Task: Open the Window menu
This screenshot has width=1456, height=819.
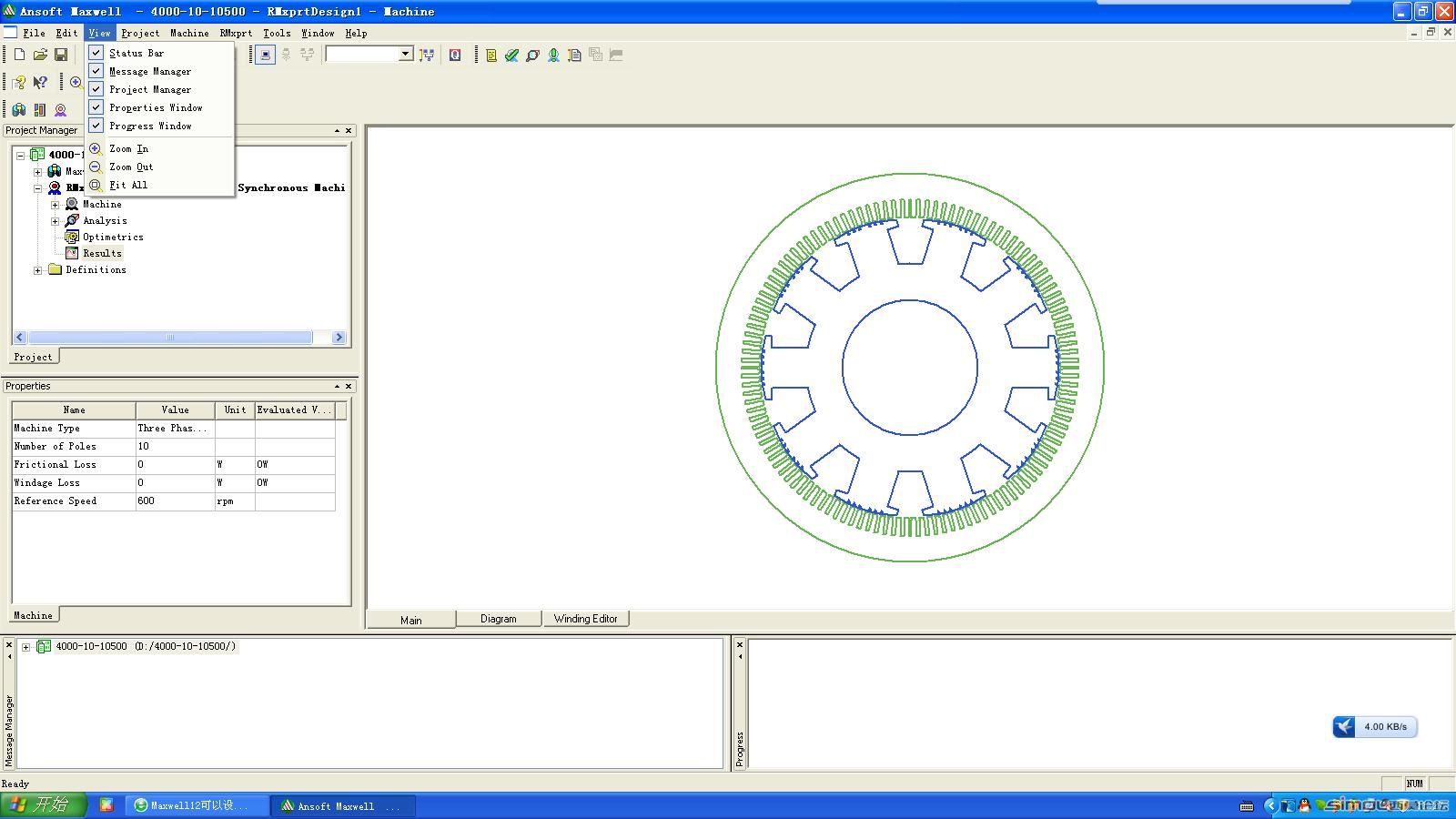Action: (318, 33)
